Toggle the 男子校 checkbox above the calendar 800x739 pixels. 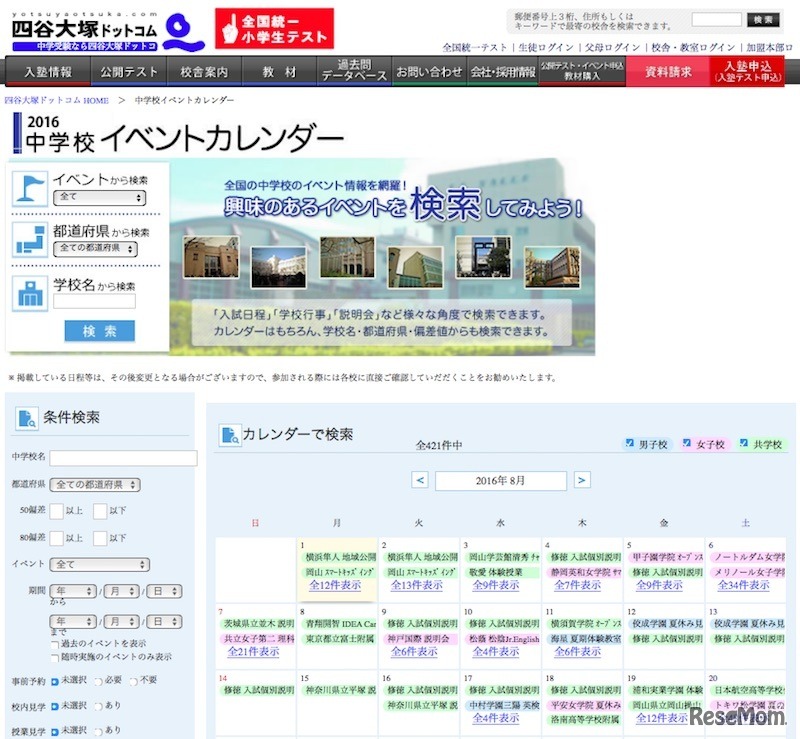point(628,442)
